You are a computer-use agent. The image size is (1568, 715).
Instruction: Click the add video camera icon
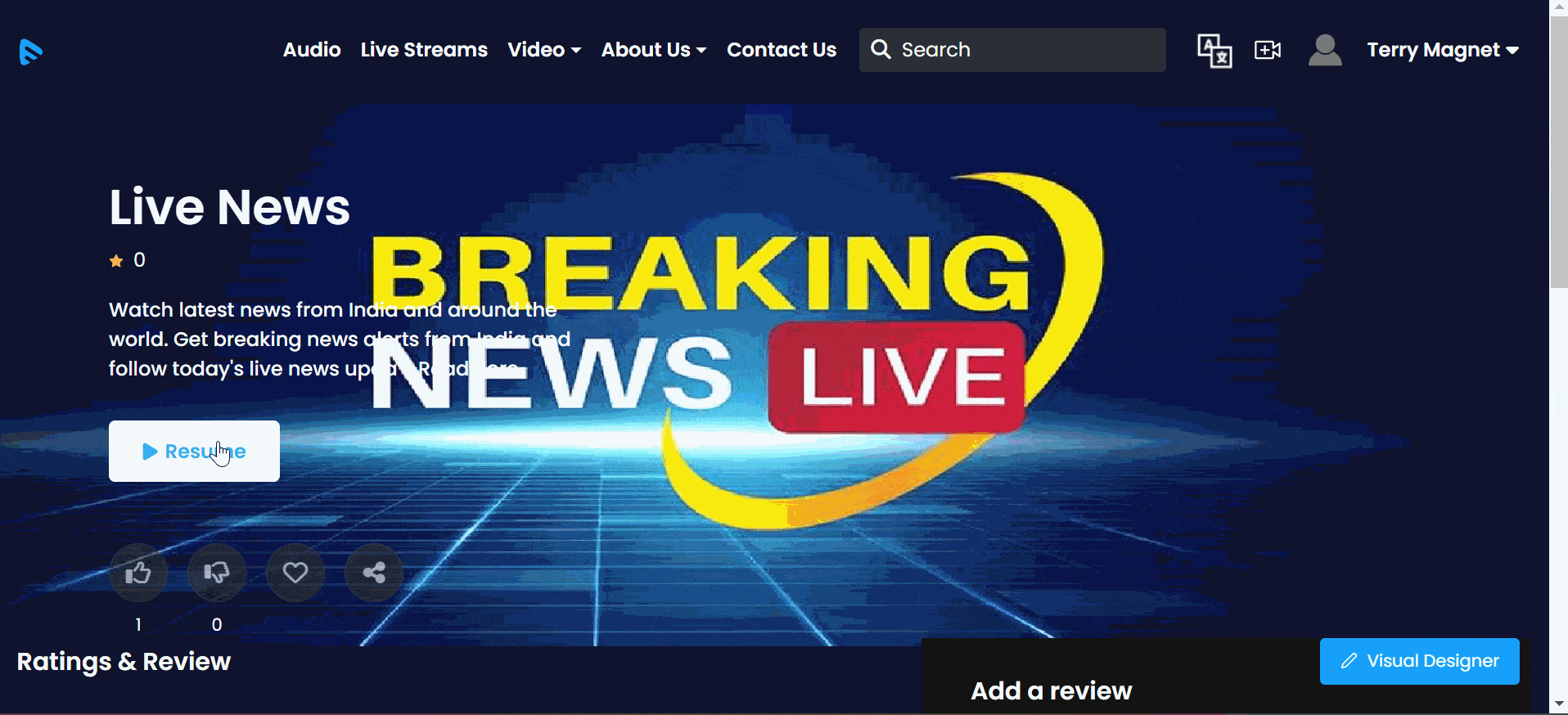point(1268,51)
